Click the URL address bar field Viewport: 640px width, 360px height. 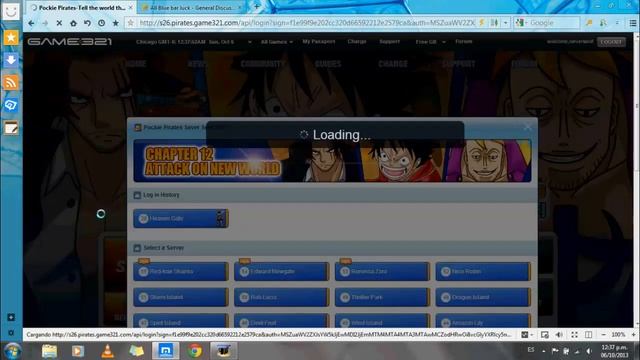tap(306, 23)
